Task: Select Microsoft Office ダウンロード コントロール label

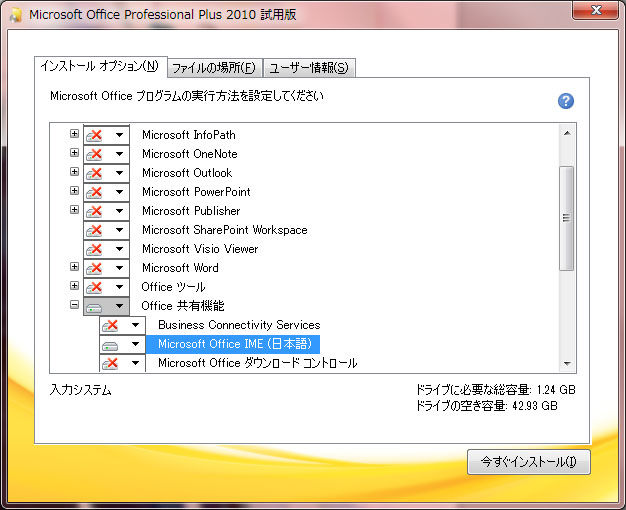Action: pyautogui.click(x=258, y=363)
